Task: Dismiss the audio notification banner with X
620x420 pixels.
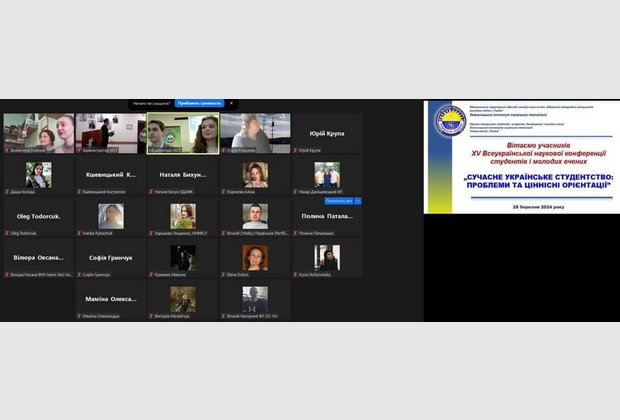Action: (x=229, y=103)
